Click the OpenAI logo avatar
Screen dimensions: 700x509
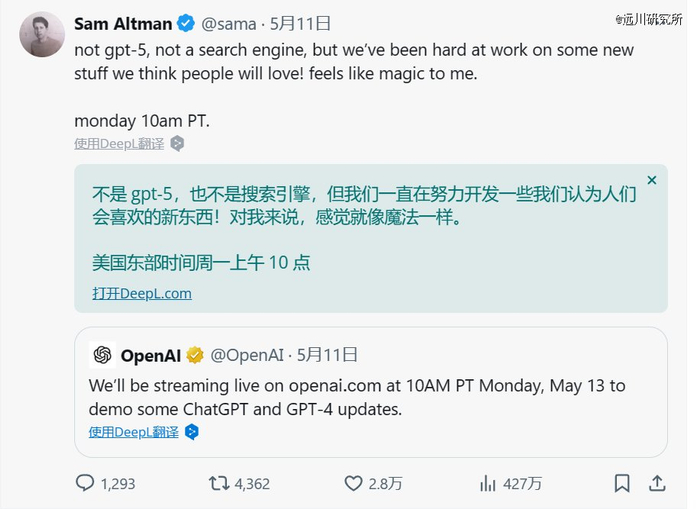click(102, 355)
